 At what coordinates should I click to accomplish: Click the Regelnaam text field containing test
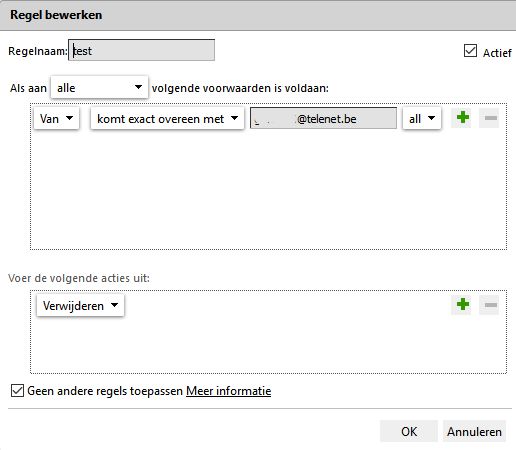(142, 50)
